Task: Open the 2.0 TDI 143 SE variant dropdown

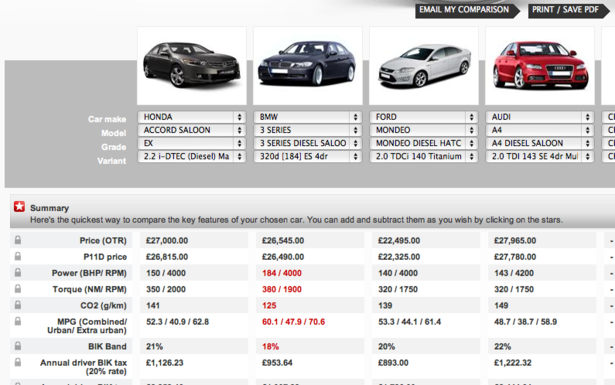Action: click(x=540, y=156)
